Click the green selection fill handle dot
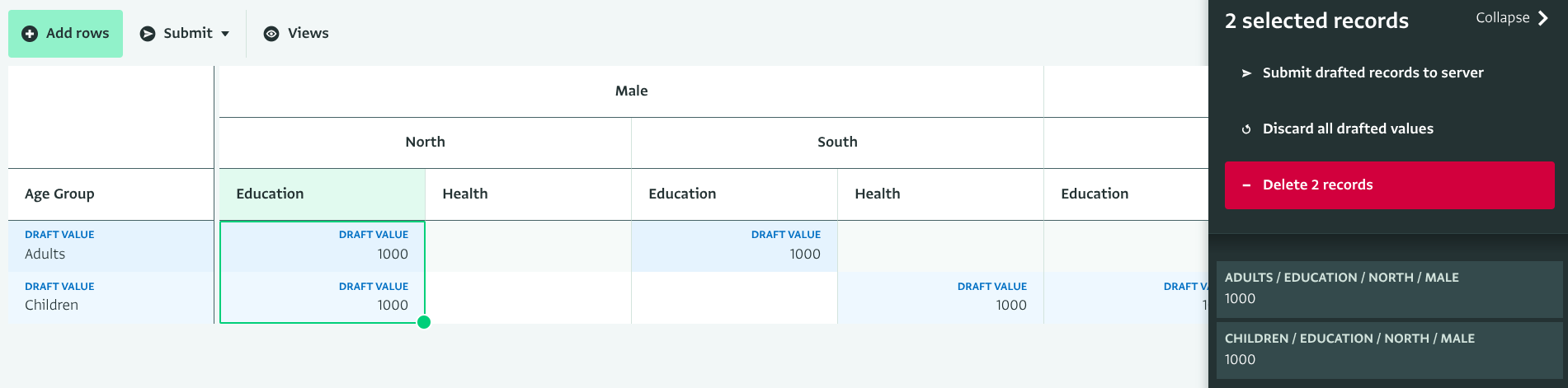The height and width of the screenshot is (388, 1568). click(x=424, y=322)
